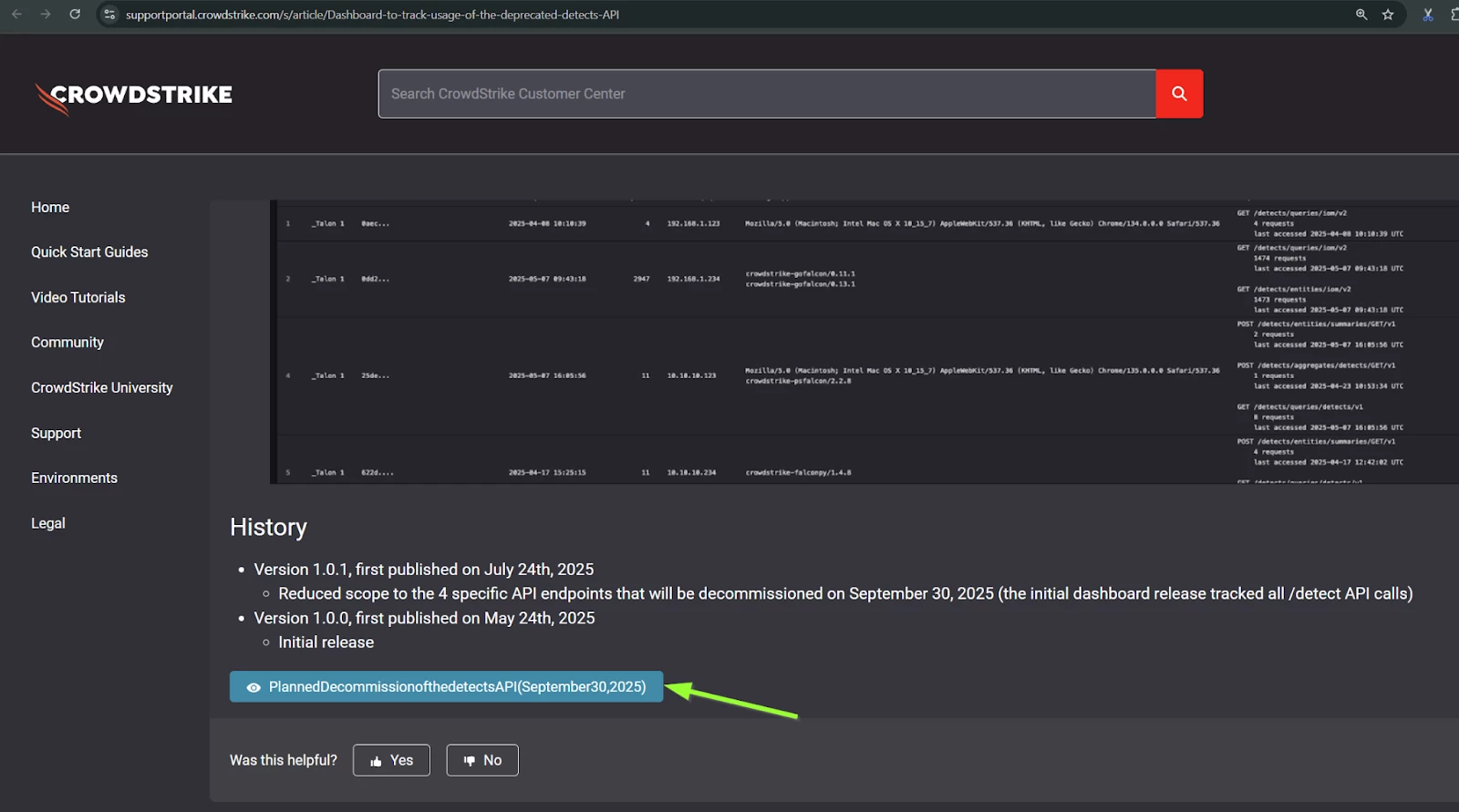The width and height of the screenshot is (1459, 812).
Task: Open Quick Start Guides in sidebar
Action: [x=89, y=252]
